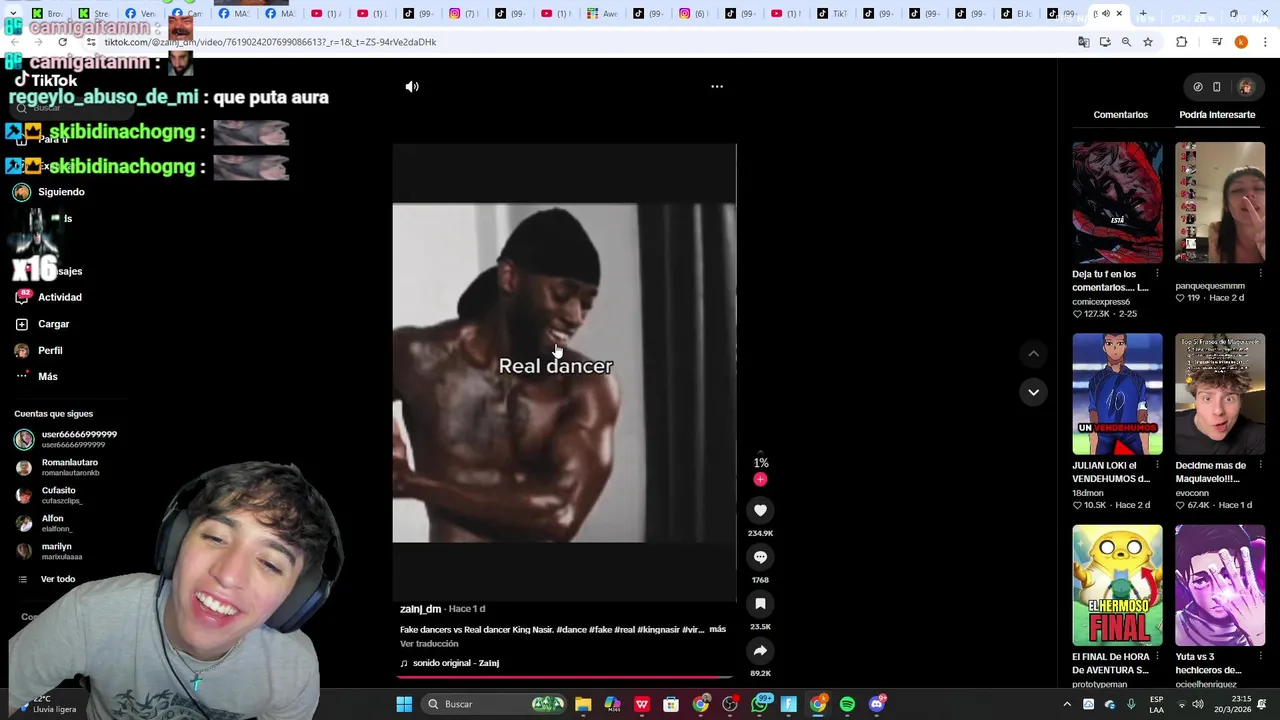Image resolution: width=1280 pixels, height=720 pixels.
Task: Mute the TikTok video sound
Action: click(x=412, y=87)
